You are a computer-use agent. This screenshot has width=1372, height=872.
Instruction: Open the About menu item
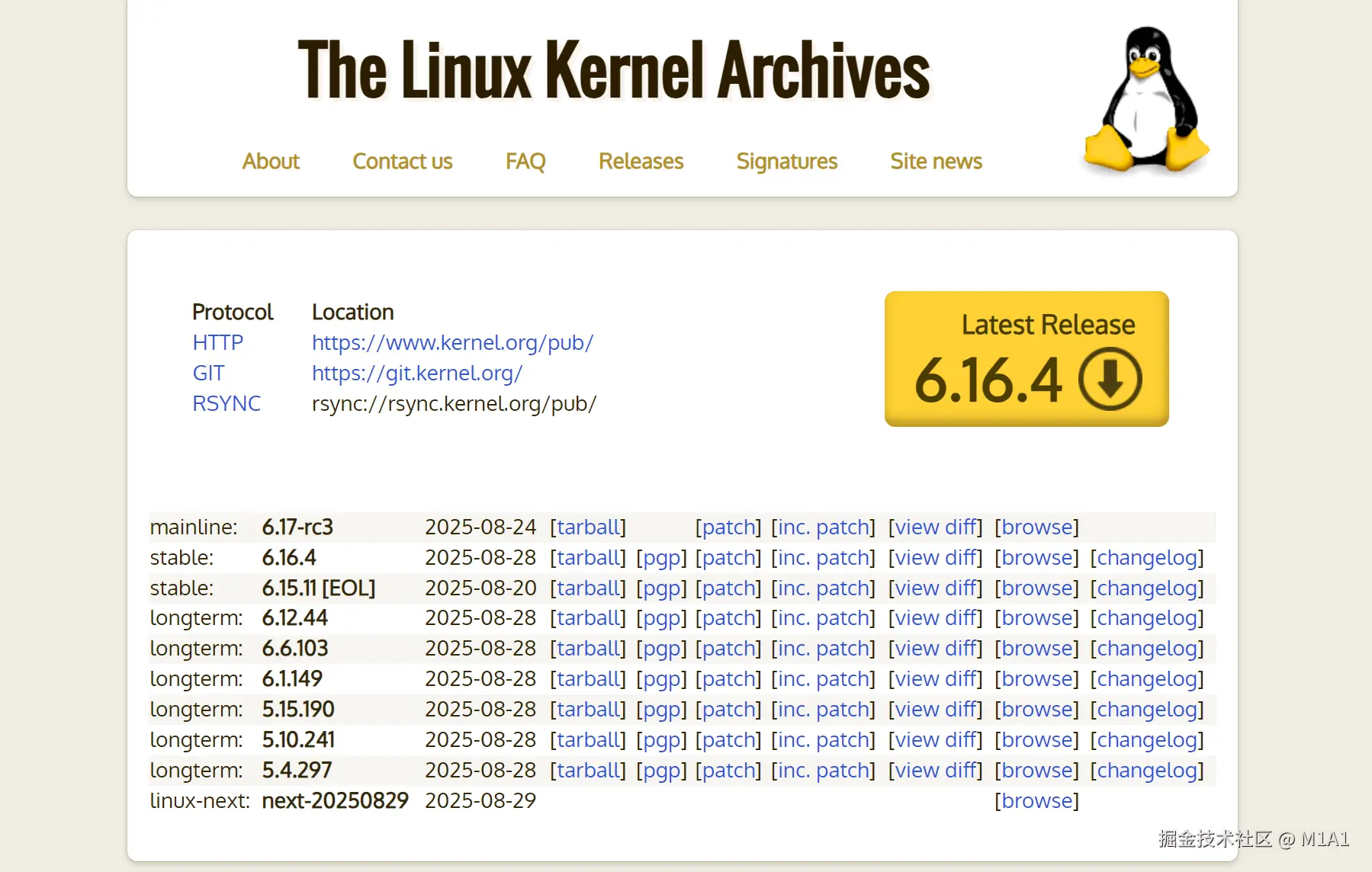click(x=271, y=162)
